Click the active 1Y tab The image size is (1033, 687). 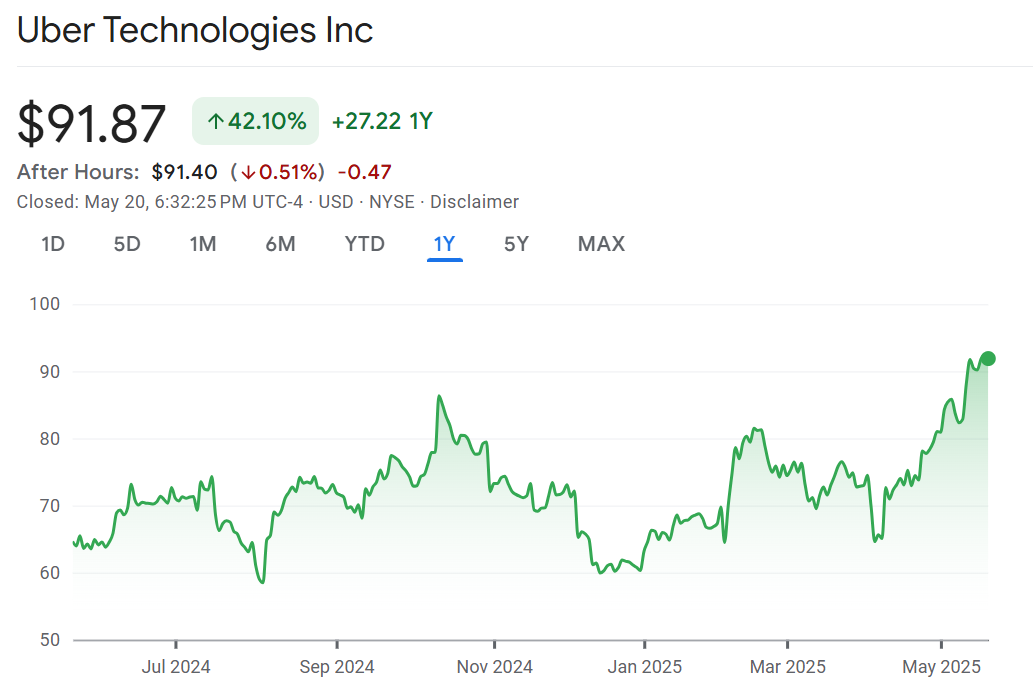444,244
